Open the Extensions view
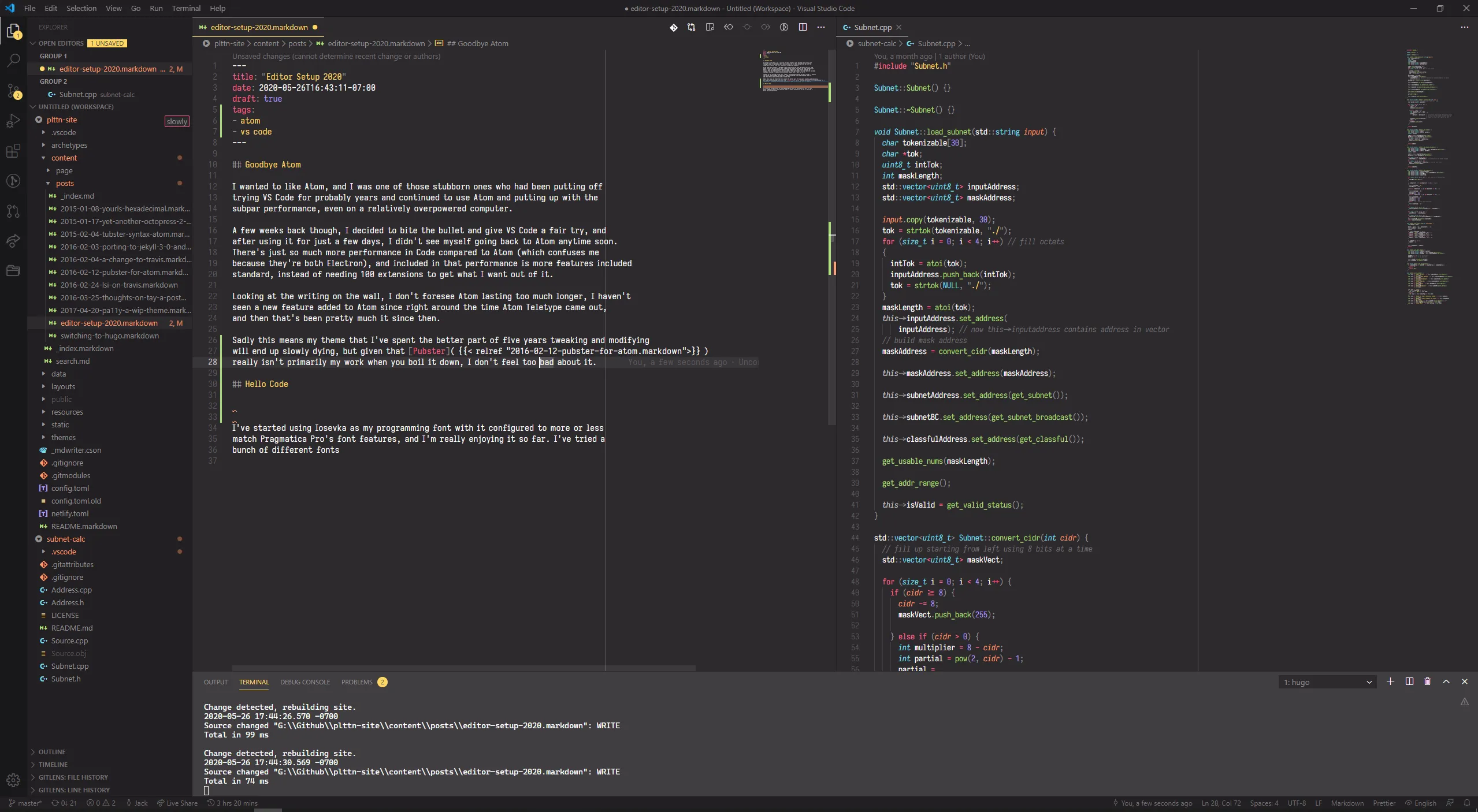The width and height of the screenshot is (1478, 812). point(13,151)
